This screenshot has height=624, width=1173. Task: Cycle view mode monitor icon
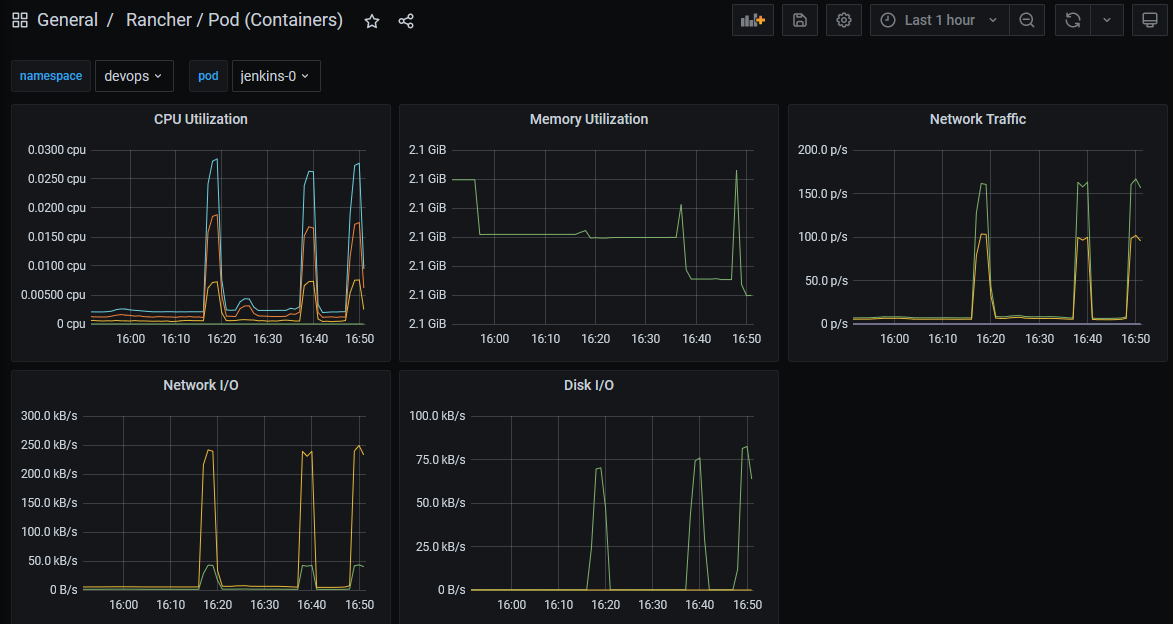[x=1150, y=20]
